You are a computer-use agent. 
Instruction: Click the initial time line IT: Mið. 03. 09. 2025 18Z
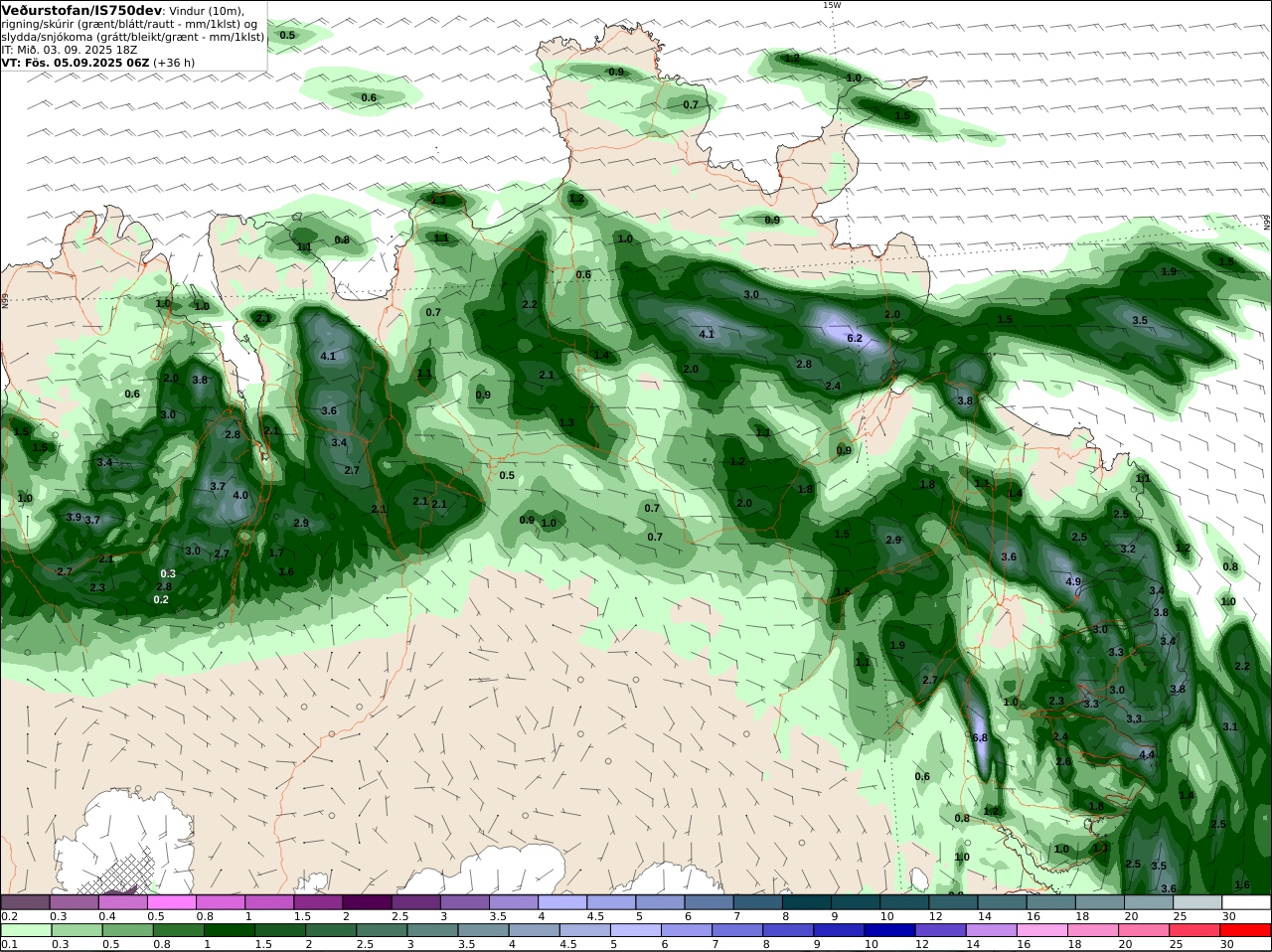pos(70,49)
